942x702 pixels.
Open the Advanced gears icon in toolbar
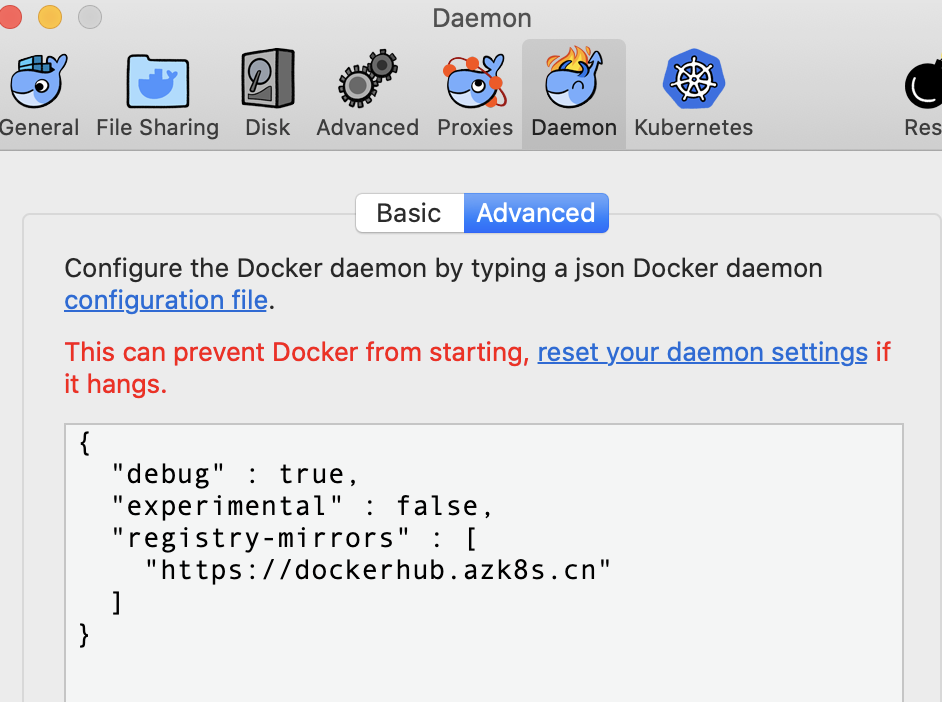click(x=367, y=80)
